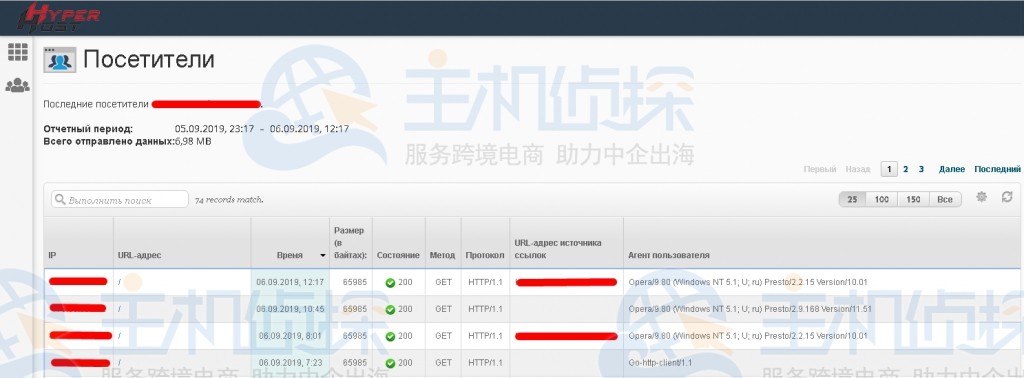Click 65985 size in the 8:01 row
Screen dimensions: 1024x378
click(355, 336)
